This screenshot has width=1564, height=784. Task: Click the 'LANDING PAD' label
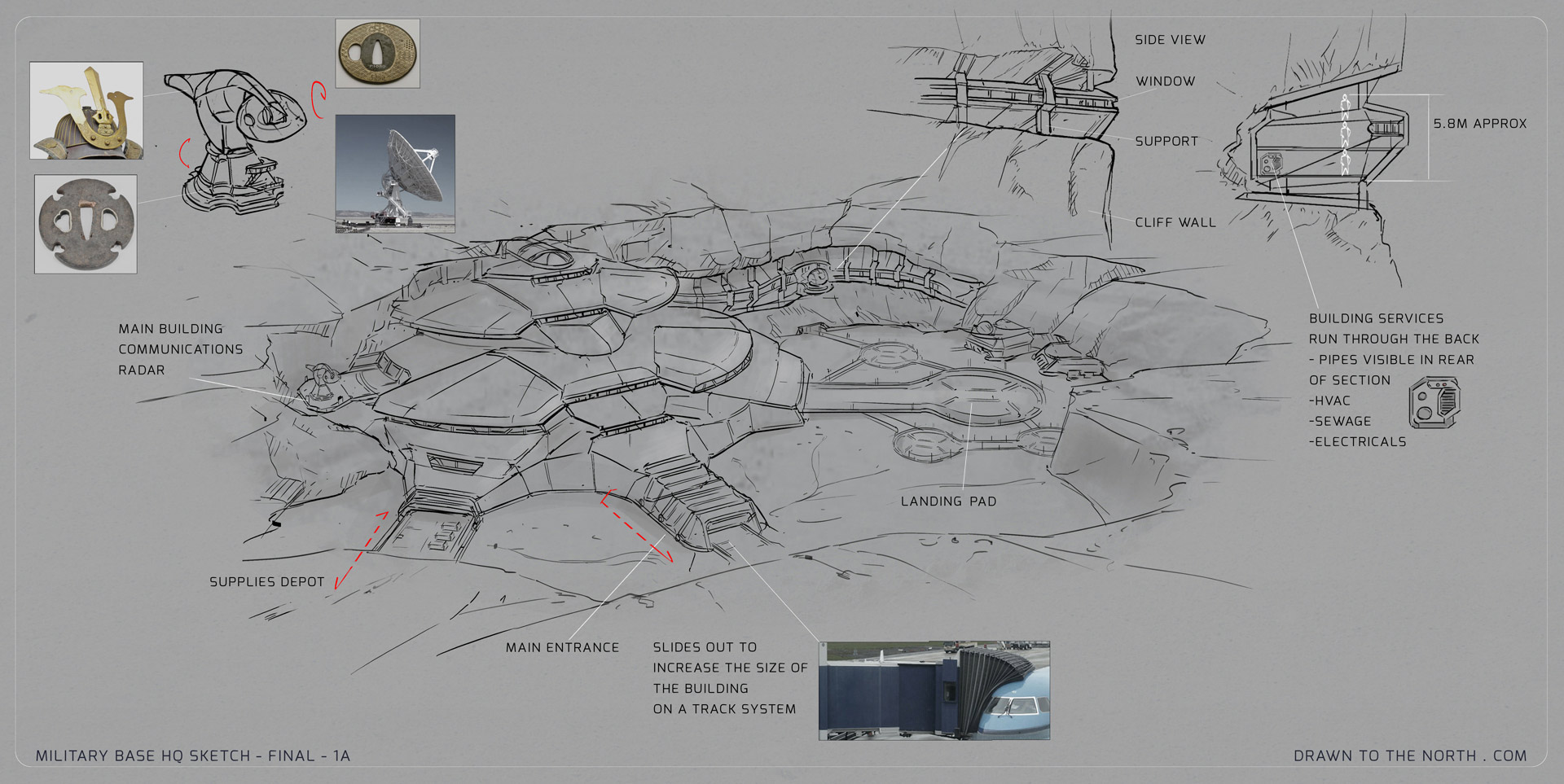tap(948, 501)
